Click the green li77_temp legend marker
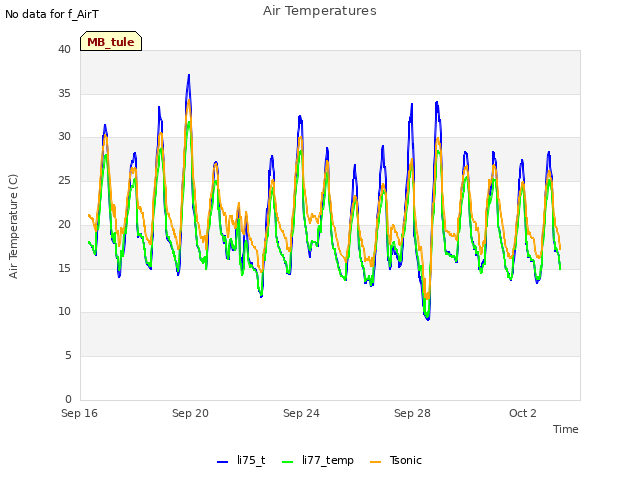The image size is (640, 480). click(x=288, y=462)
